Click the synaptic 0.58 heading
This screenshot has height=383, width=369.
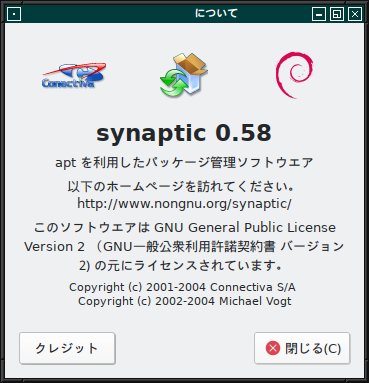[184, 133]
